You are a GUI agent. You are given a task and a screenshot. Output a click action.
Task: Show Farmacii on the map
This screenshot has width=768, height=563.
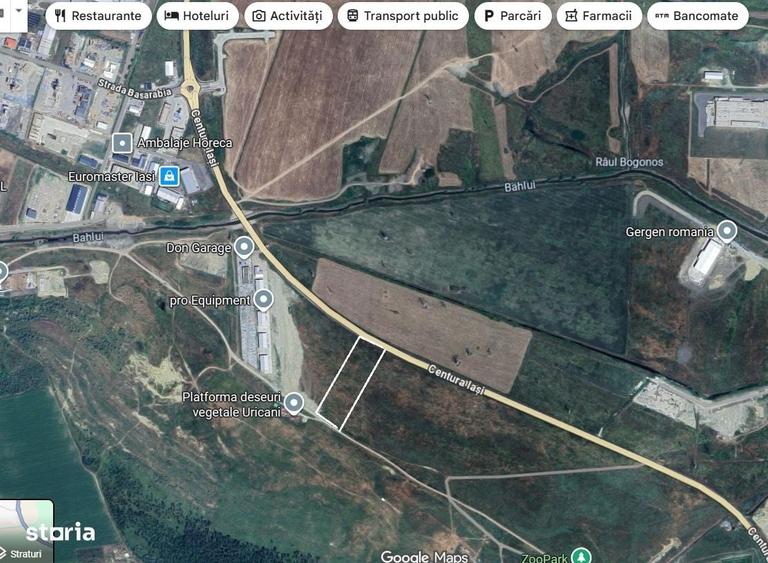point(599,16)
